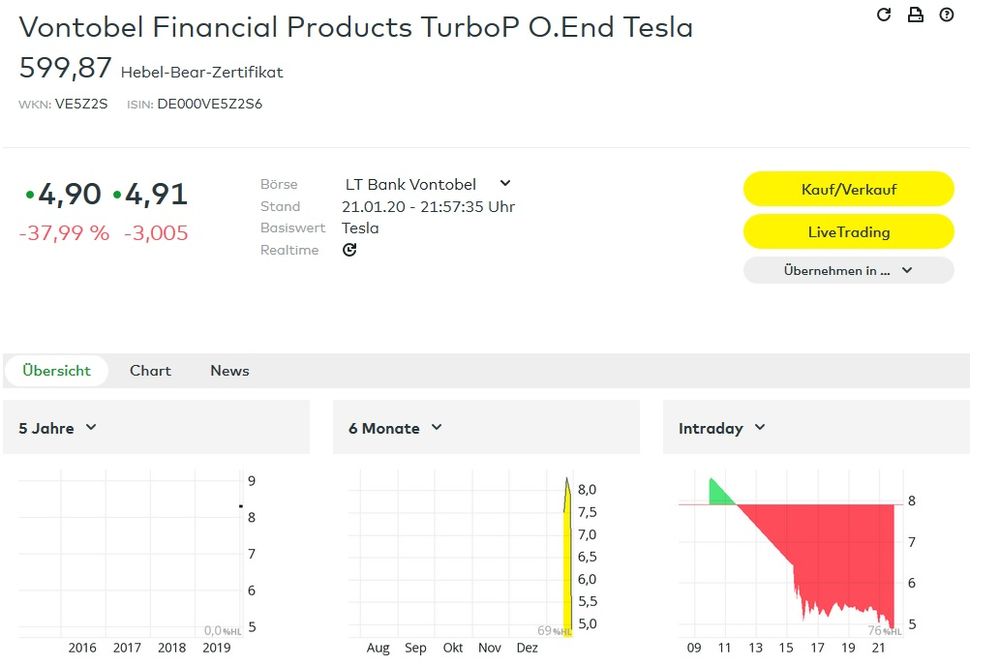This screenshot has width=999, height=667.
Task: Open the print dialog via printer icon
Action: [915, 16]
